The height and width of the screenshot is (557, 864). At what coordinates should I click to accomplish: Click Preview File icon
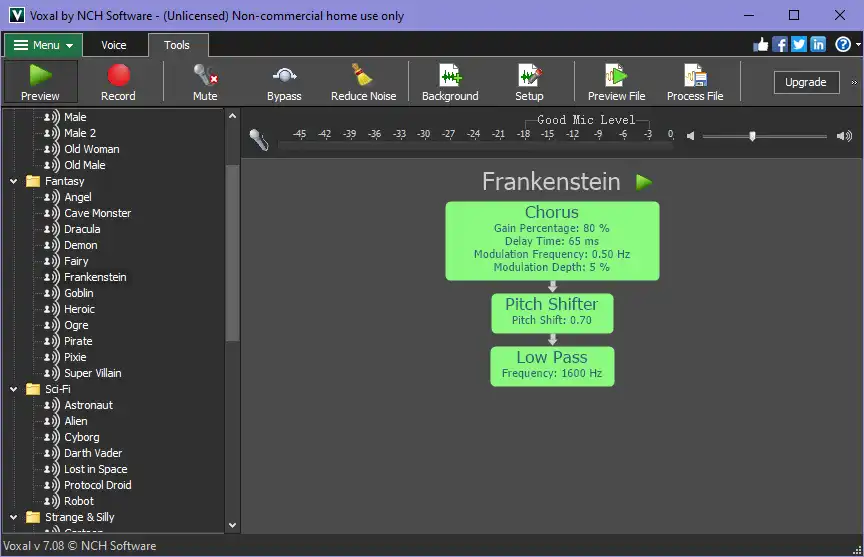coord(616,82)
